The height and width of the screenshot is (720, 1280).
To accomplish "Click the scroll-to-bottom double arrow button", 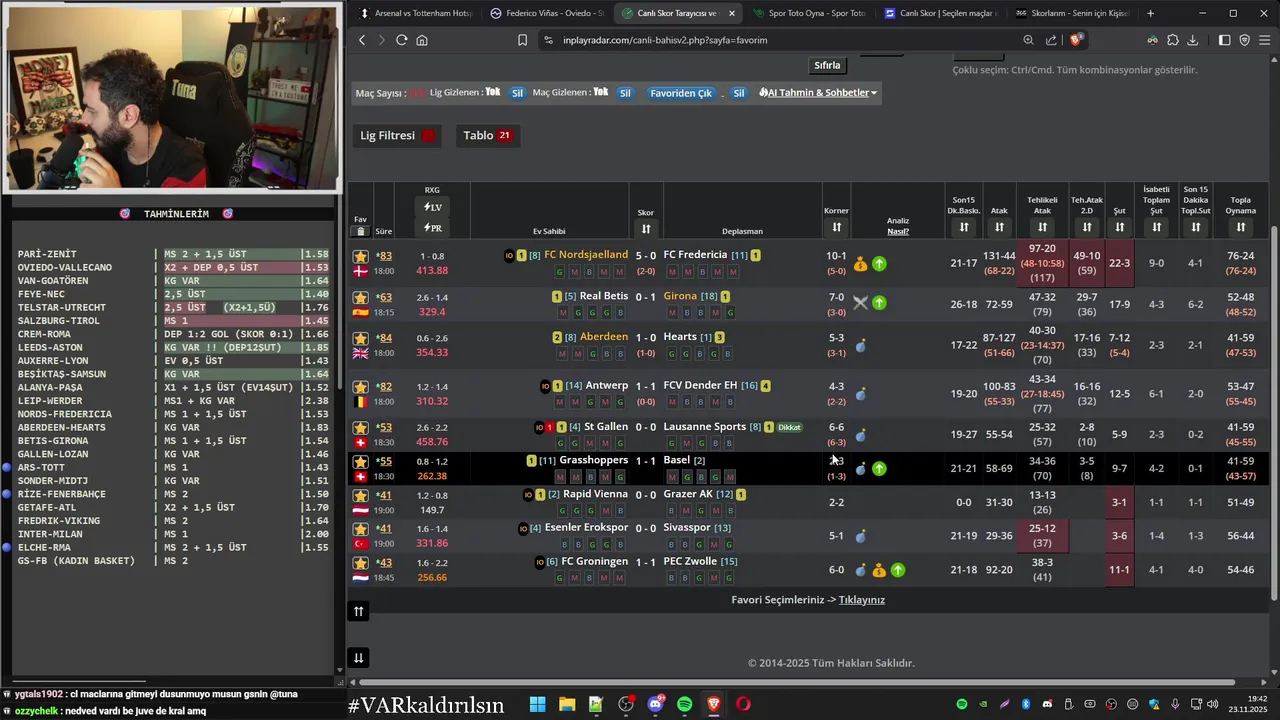I will tap(359, 657).
